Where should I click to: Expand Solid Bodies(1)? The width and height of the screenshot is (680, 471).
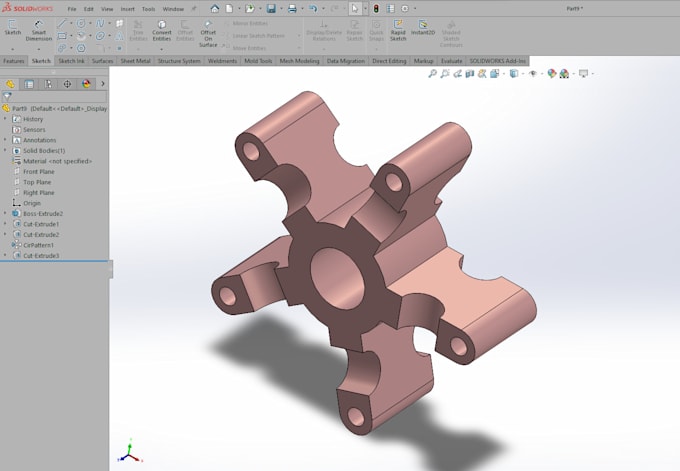click(5, 150)
